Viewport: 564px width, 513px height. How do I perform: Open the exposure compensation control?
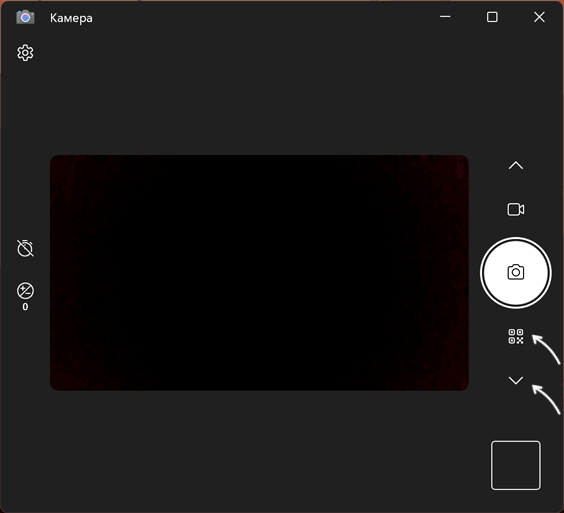point(25,291)
